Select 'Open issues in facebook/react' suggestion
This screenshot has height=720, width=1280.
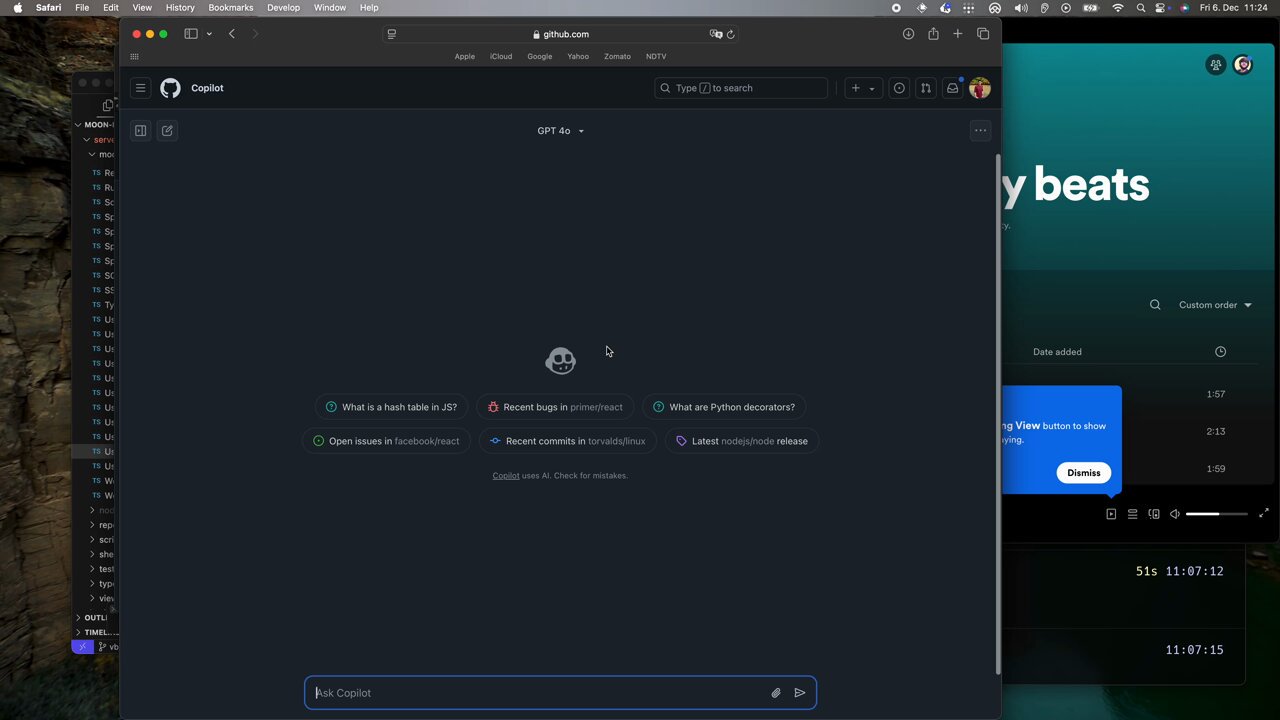click(x=386, y=441)
